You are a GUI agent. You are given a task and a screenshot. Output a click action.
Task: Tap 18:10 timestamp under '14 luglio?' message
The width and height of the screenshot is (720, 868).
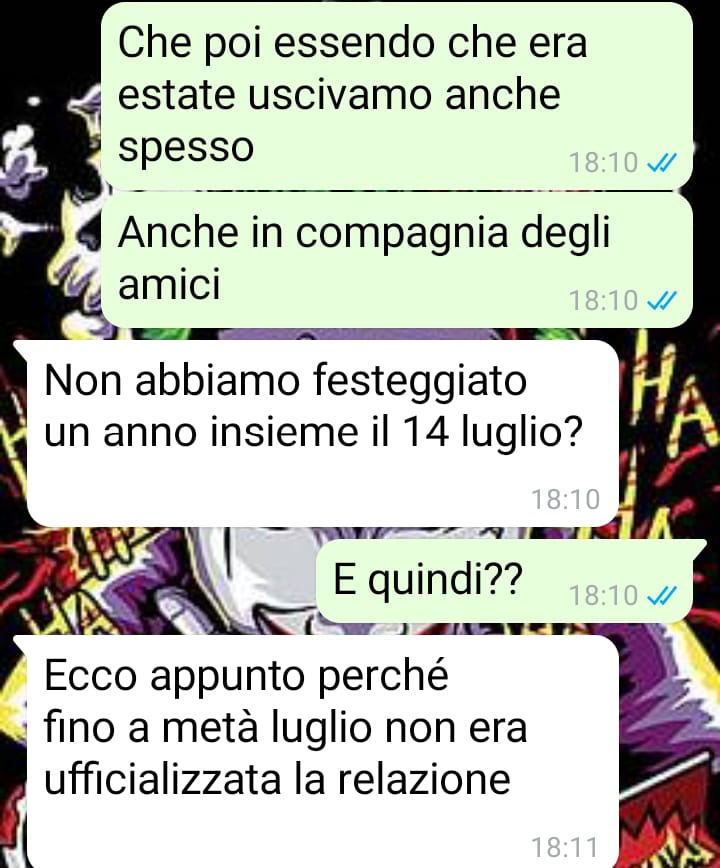click(566, 499)
